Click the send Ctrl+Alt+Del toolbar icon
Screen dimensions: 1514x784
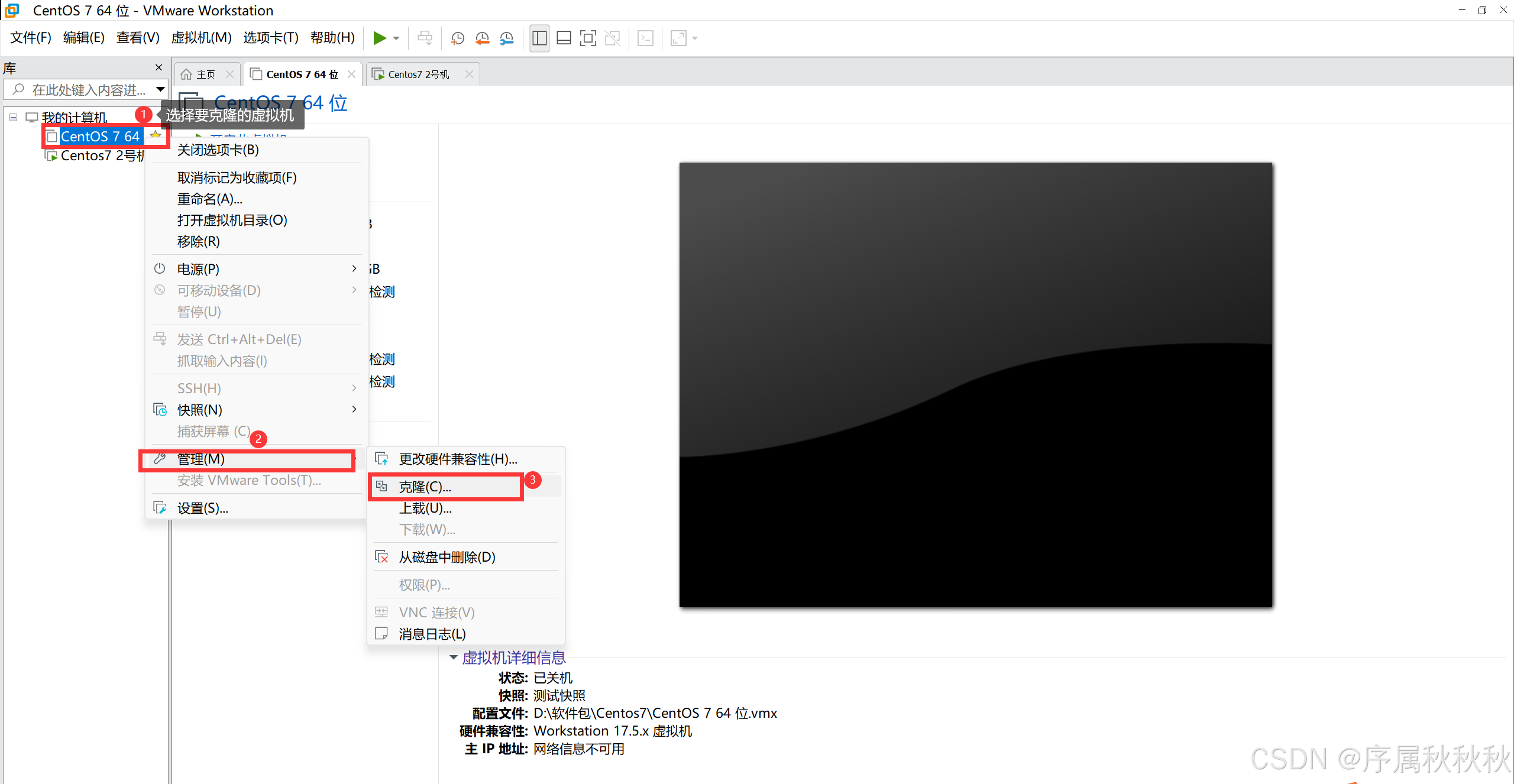pos(425,38)
